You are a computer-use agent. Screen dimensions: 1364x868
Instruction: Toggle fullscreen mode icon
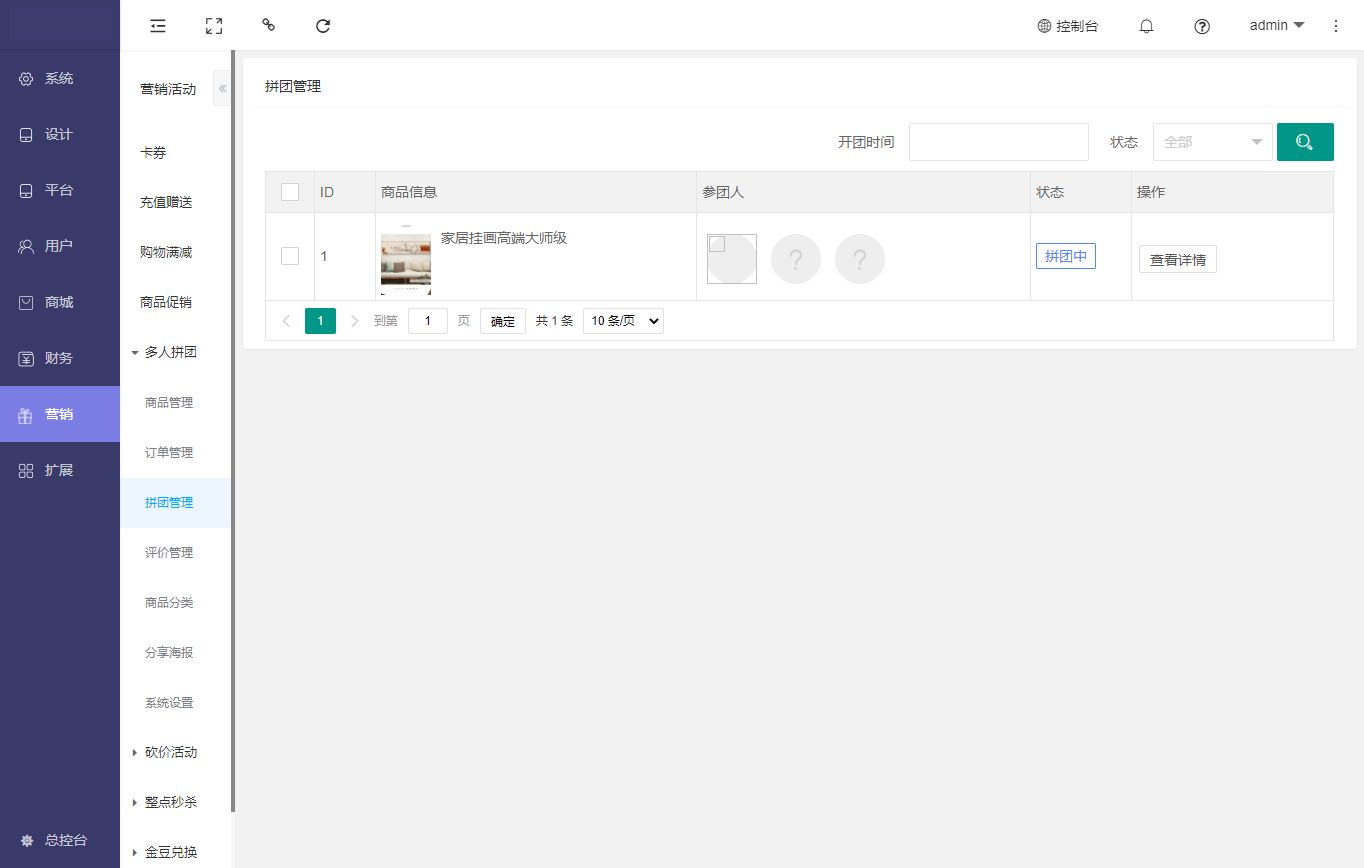point(213,26)
